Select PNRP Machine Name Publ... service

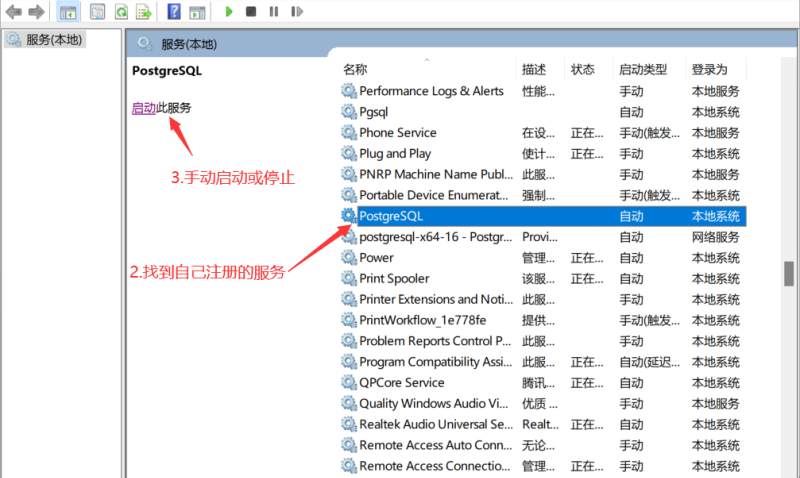pos(543,174)
